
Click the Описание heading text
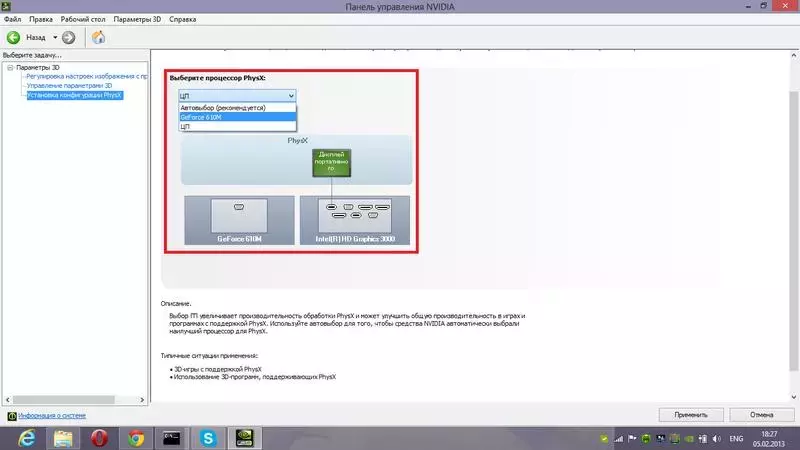pos(176,304)
